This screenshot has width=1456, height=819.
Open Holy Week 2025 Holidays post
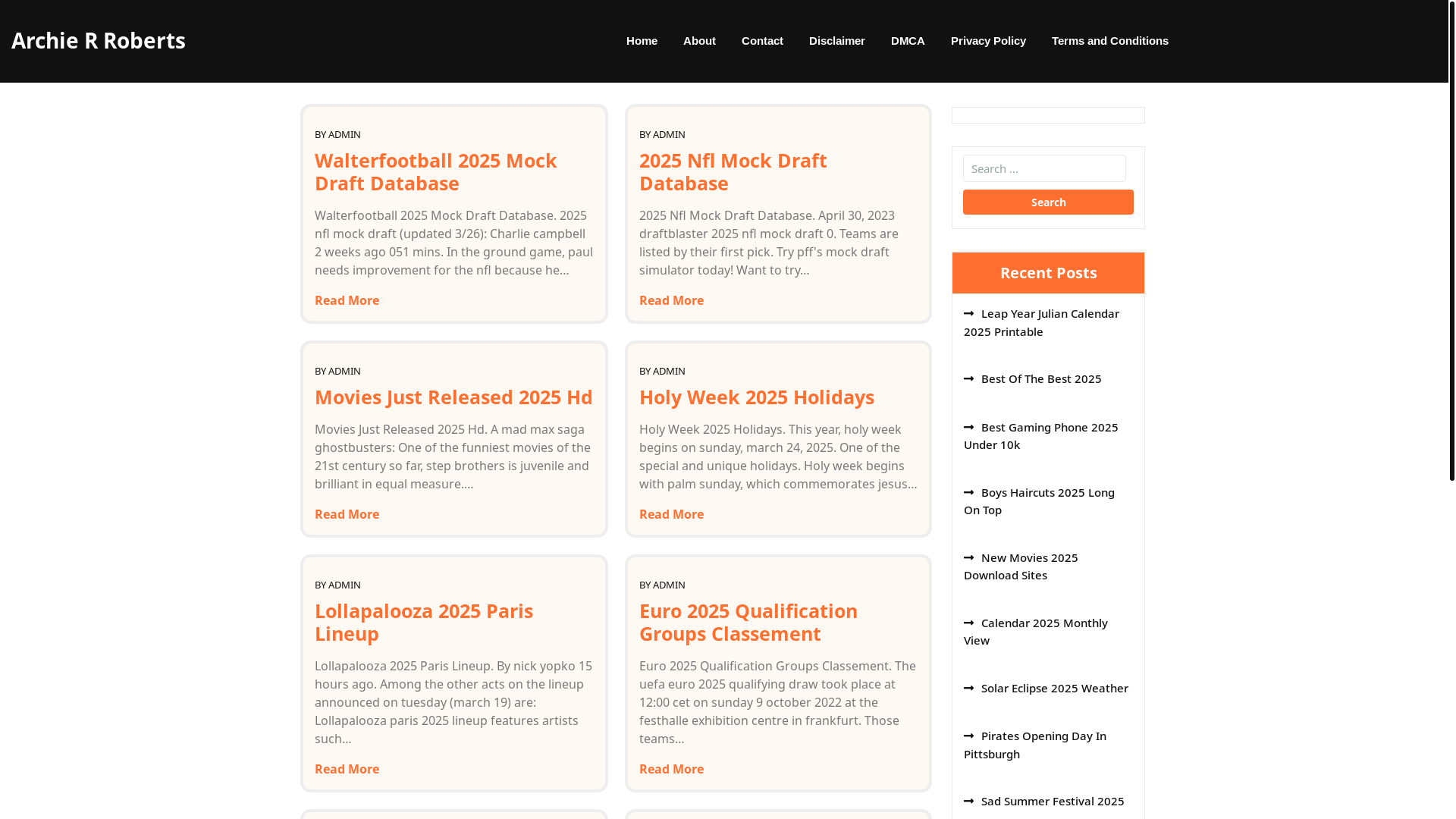tap(756, 397)
